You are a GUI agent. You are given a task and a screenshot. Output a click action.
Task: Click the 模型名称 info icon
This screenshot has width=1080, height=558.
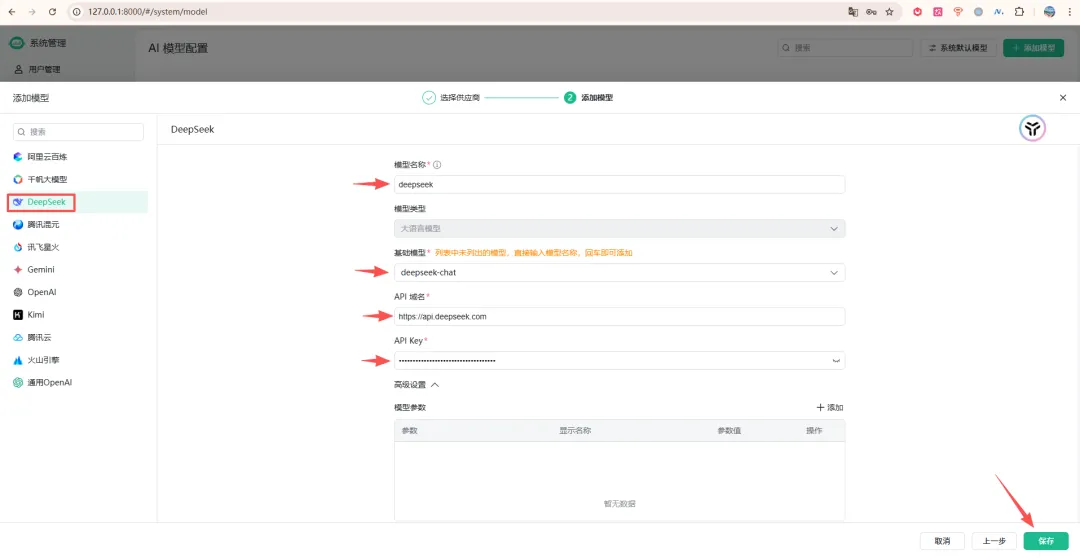click(x=437, y=165)
